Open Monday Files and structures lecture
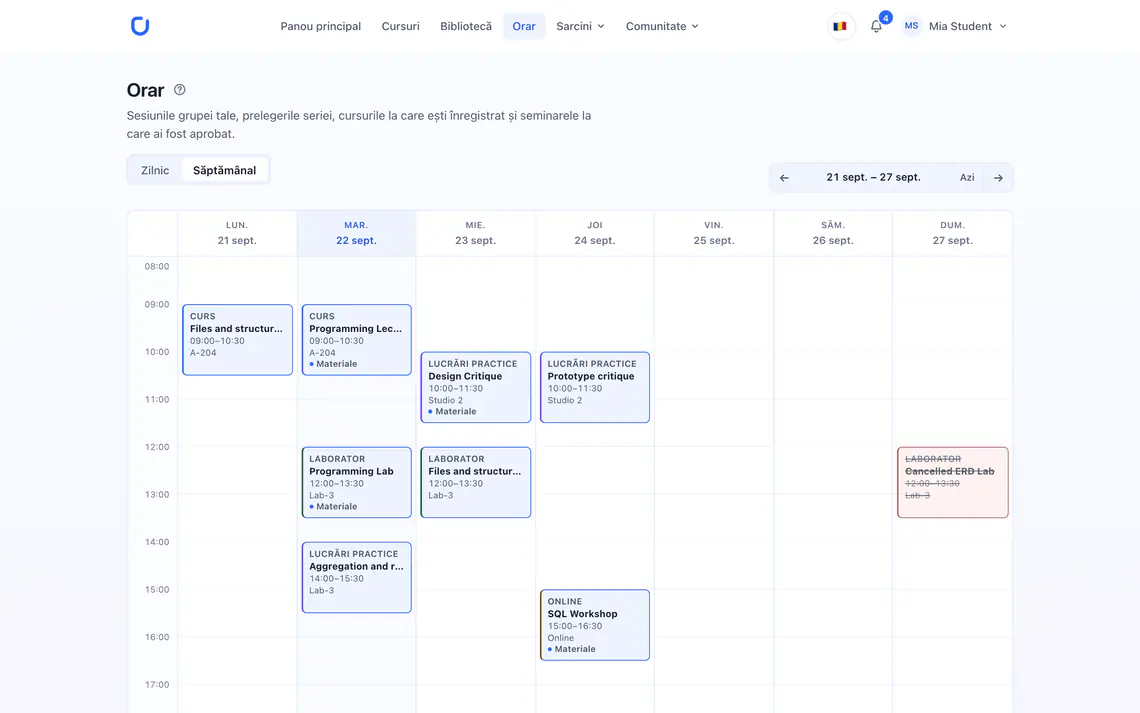This screenshot has height=713, width=1140. pyautogui.click(x=238, y=340)
